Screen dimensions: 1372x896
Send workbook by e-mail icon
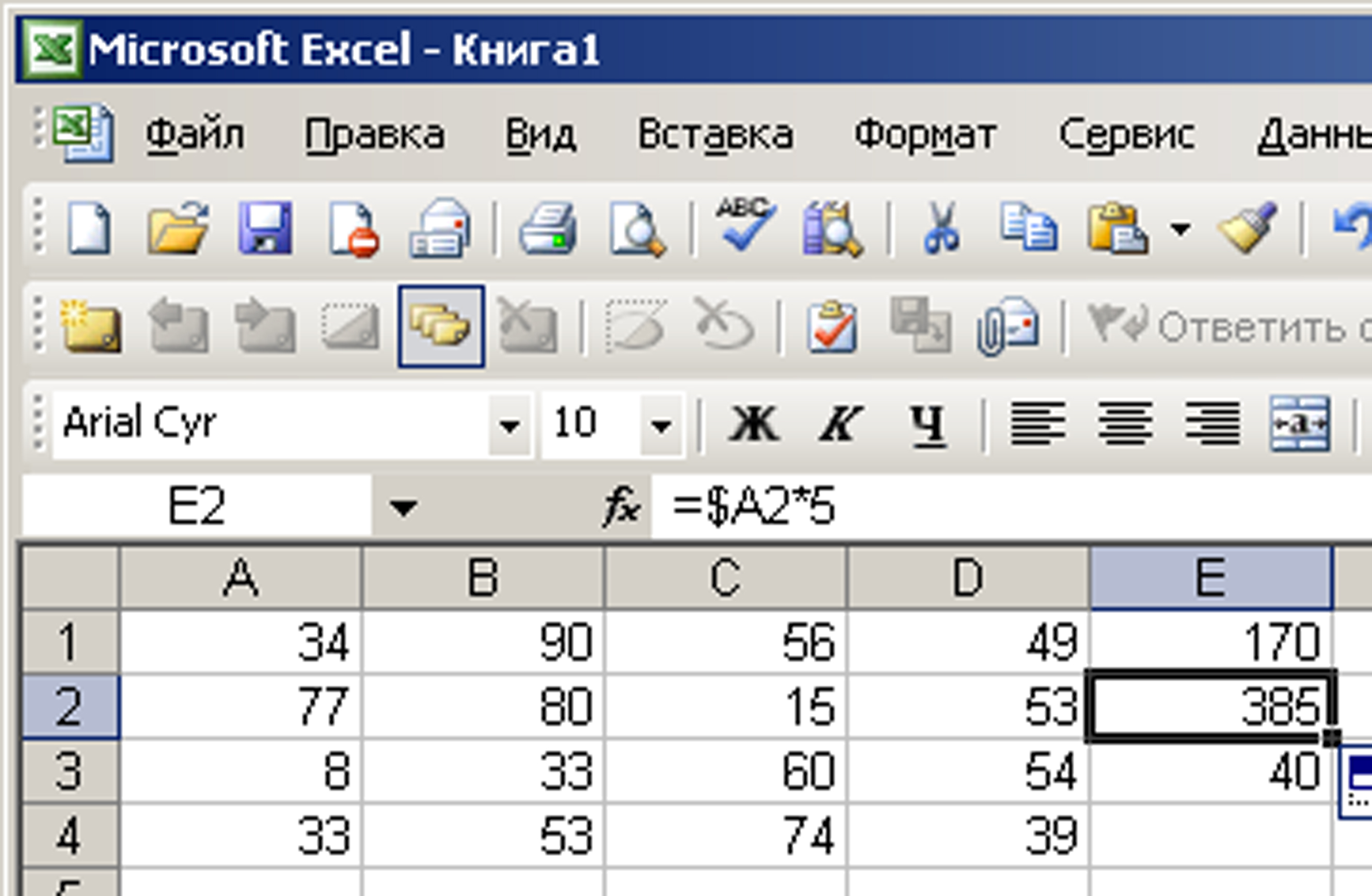click(440, 229)
